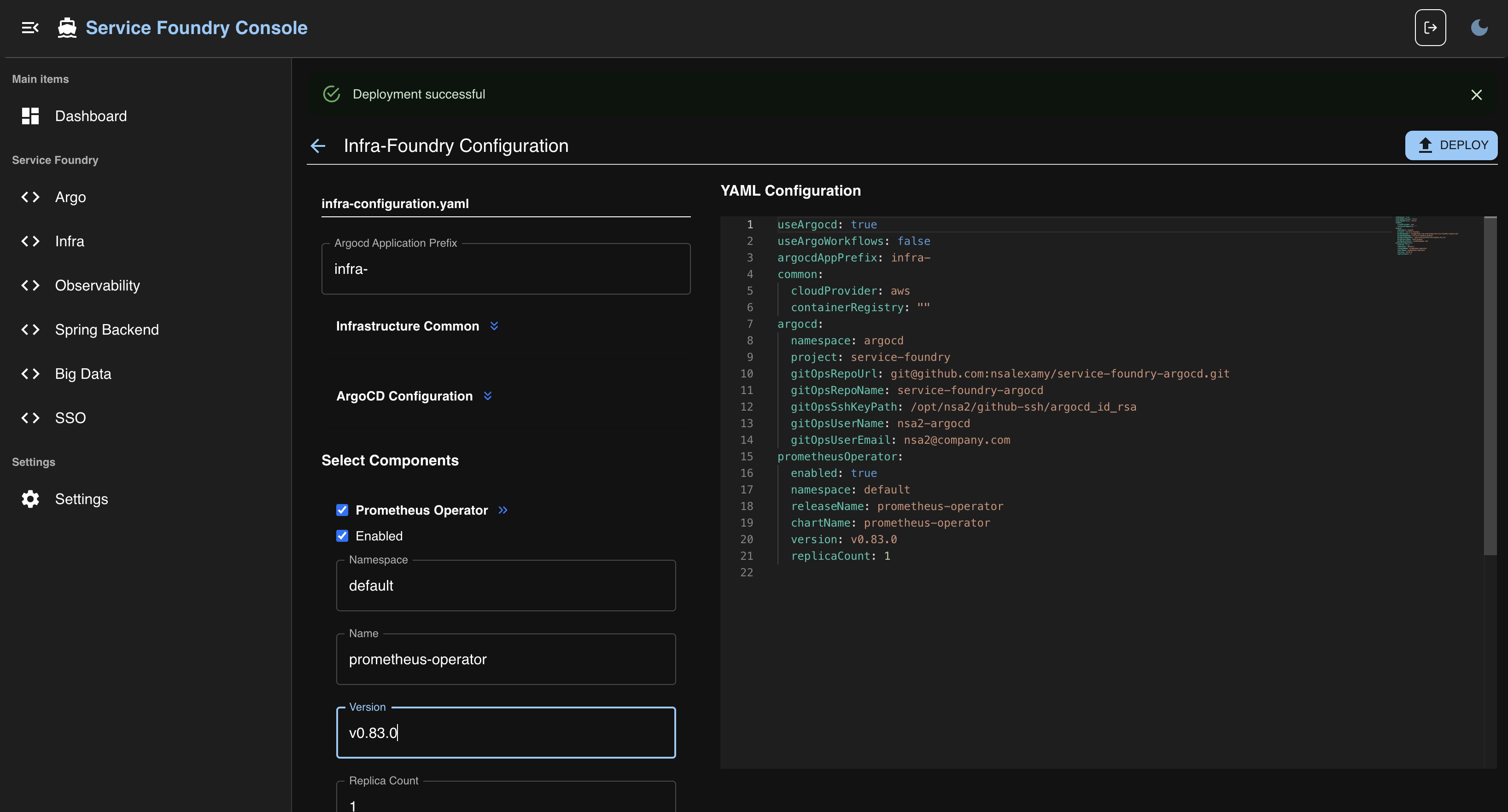Click YAML line gitOpsRepoUrl

1010,374
